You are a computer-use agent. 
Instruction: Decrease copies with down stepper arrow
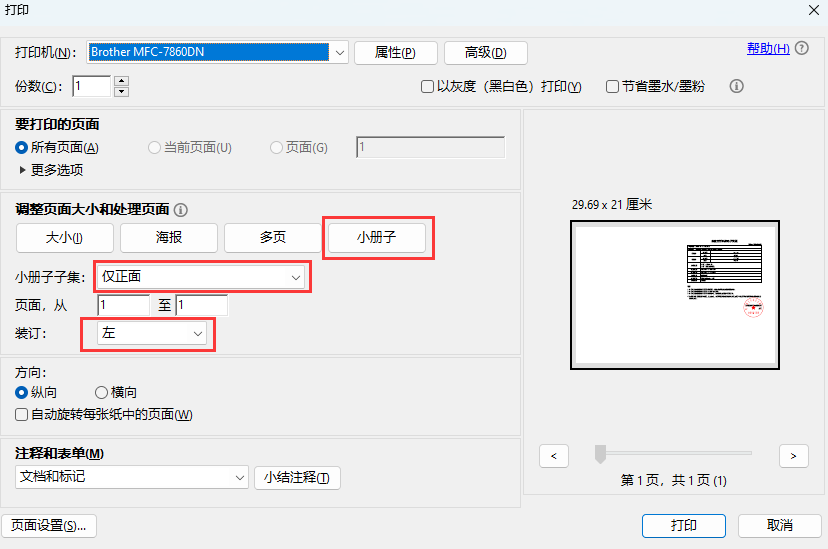click(x=122, y=92)
